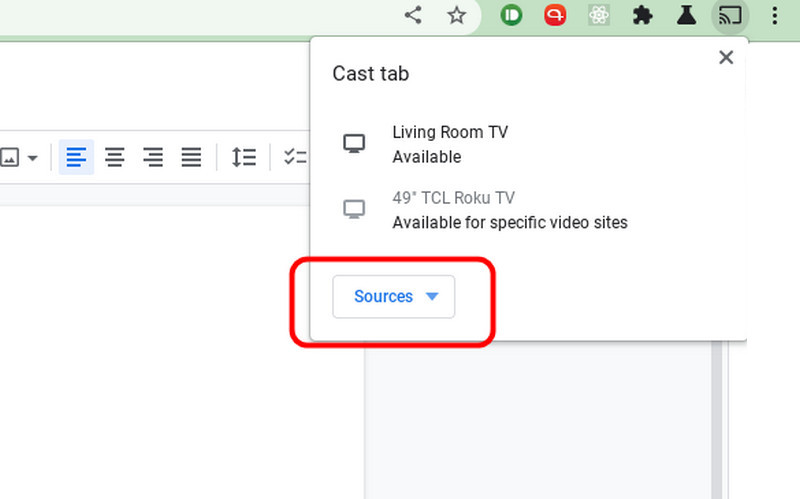Select the 49" TCL Roku TV device

(x=528, y=210)
